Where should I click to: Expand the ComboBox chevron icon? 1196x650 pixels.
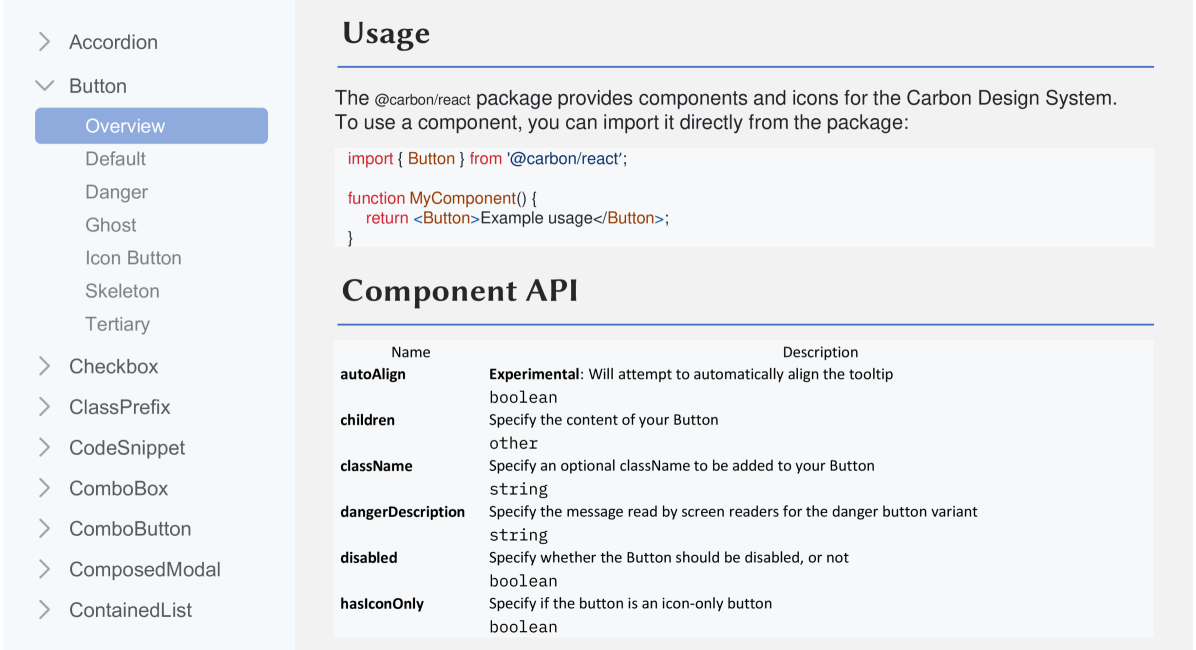coord(44,488)
